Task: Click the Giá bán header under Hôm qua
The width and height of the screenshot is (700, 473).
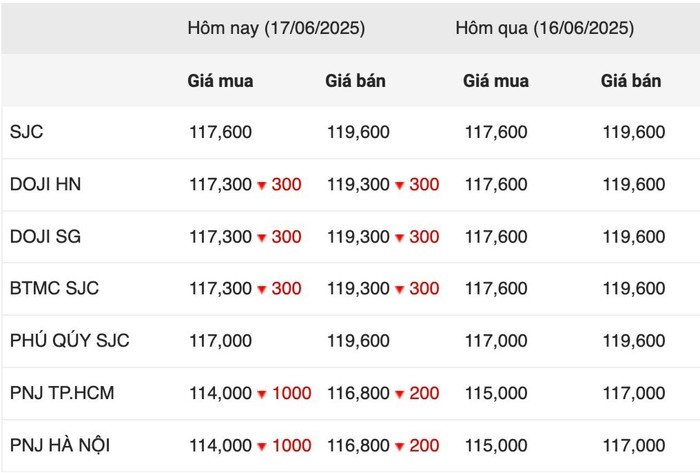Action: (x=631, y=81)
